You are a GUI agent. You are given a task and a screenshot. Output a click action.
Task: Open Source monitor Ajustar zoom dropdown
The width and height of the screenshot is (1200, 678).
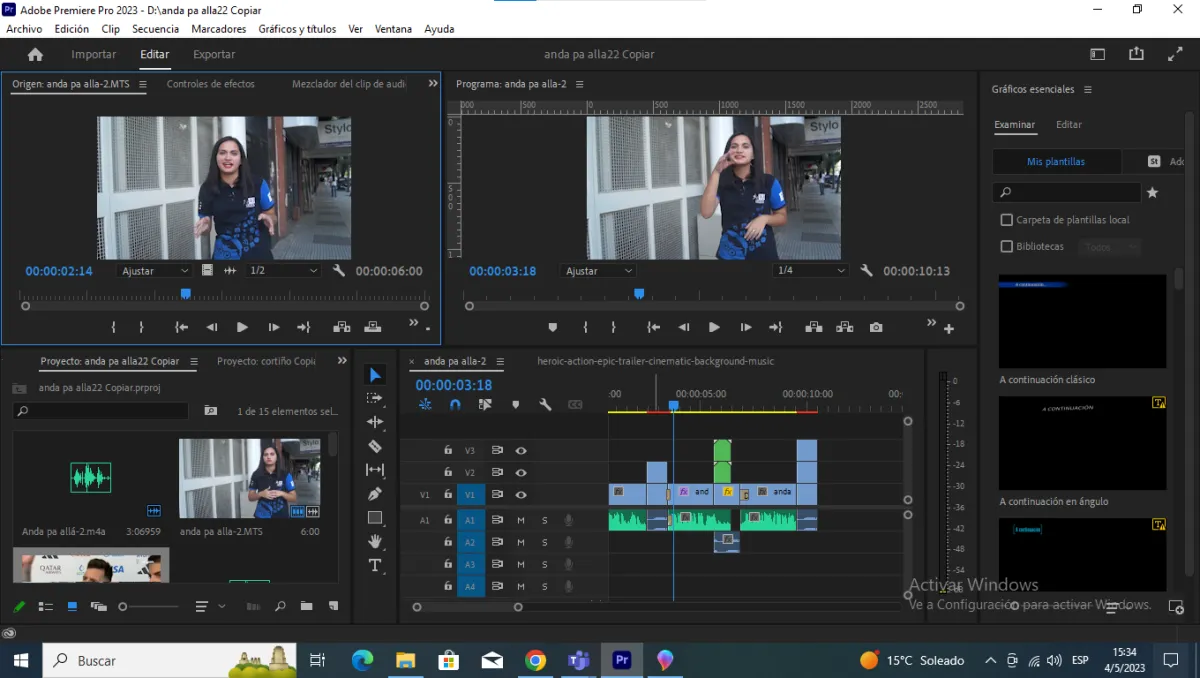[155, 271]
